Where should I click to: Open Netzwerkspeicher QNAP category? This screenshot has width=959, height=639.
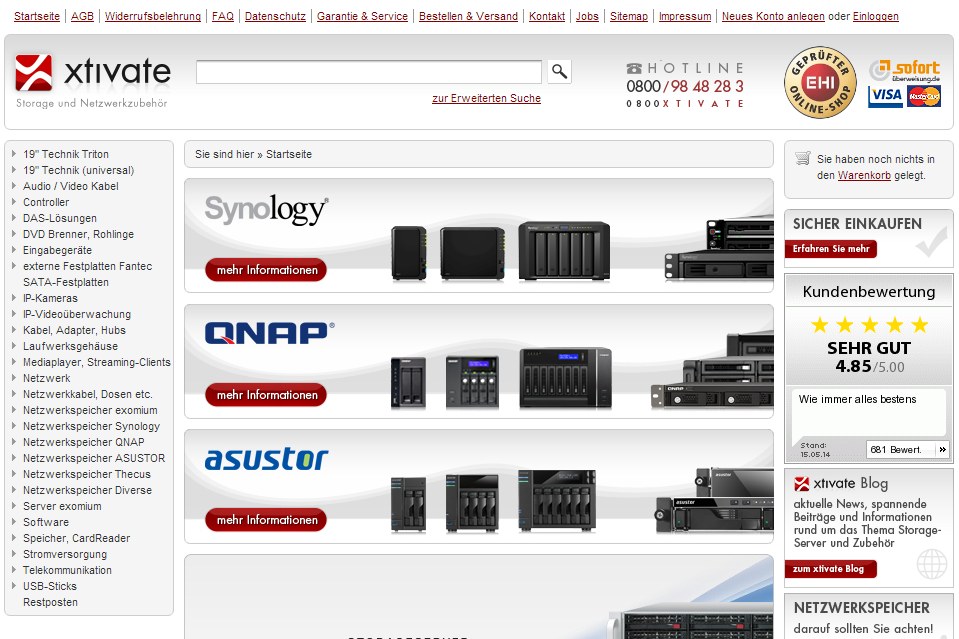pos(84,442)
